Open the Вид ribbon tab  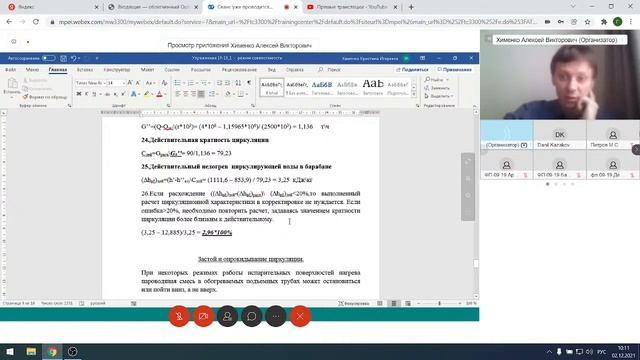point(271,70)
